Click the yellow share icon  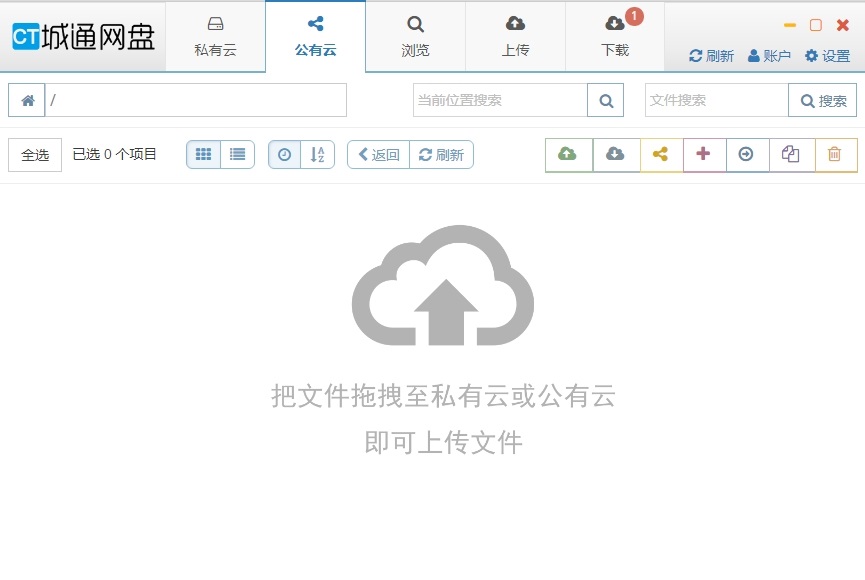pyautogui.click(x=661, y=154)
